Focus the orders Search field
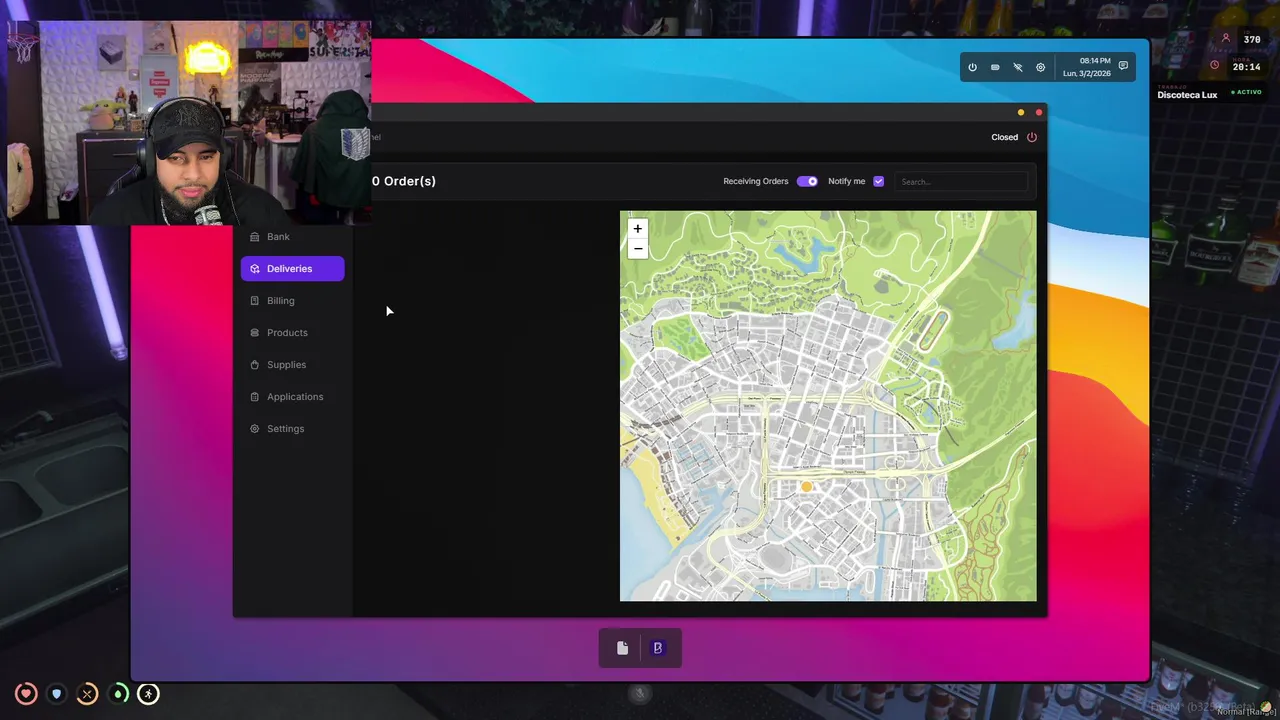The image size is (1280, 720). point(960,181)
